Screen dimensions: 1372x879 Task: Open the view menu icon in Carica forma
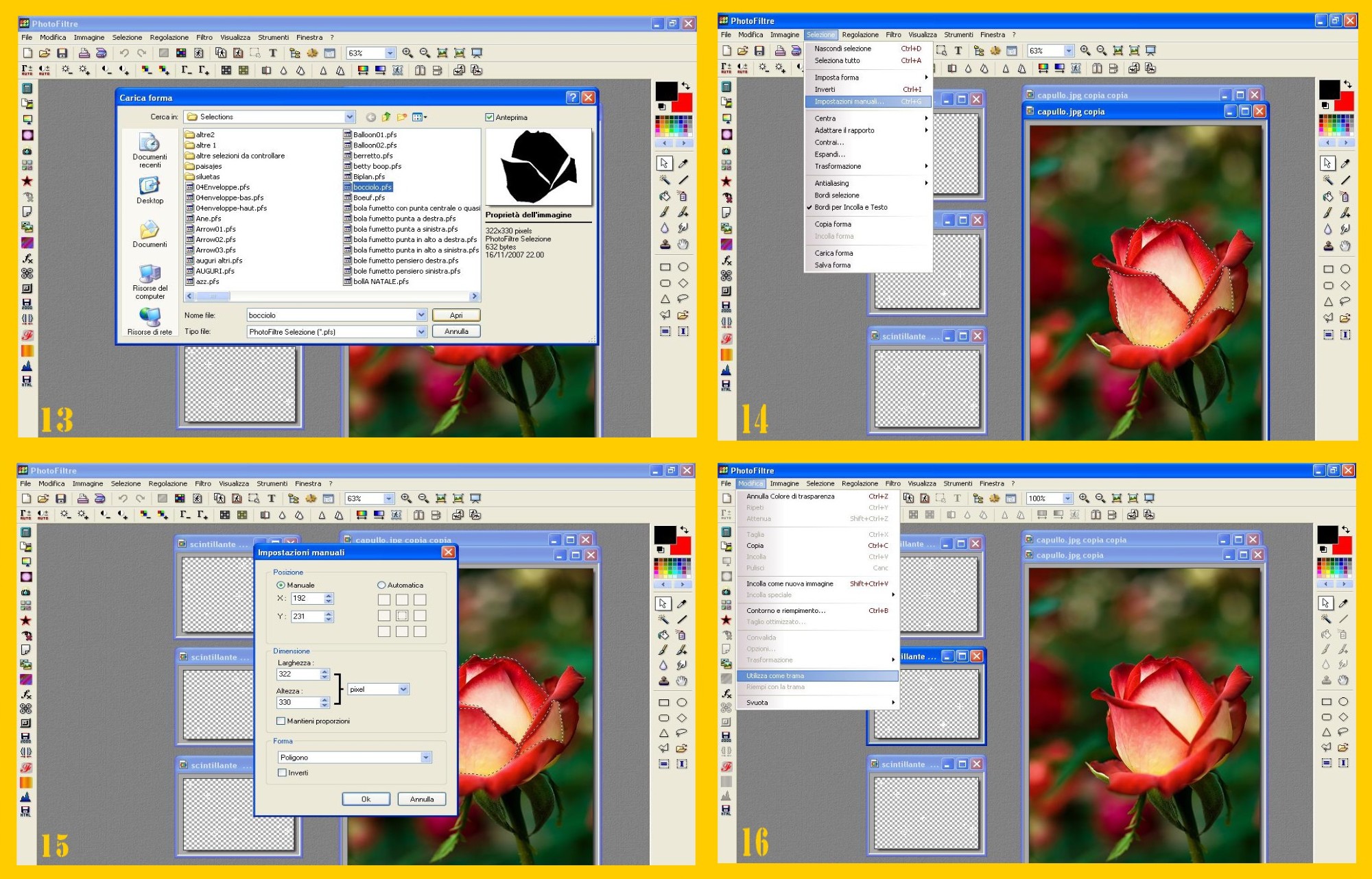pyautogui.click(x=419, y=117)
